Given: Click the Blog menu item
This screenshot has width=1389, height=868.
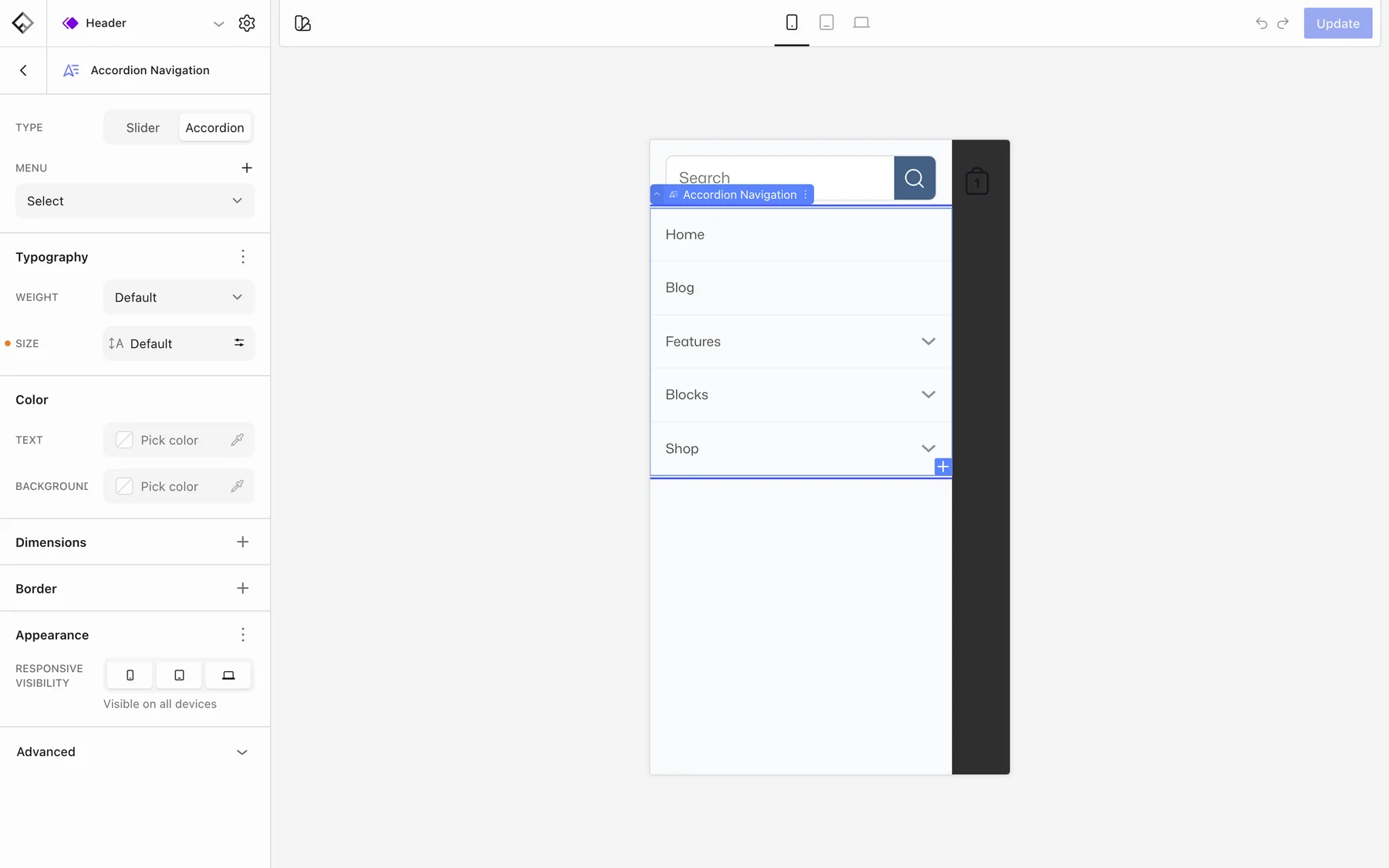Looking at the screenshot, I should click(x=801, y=288).
